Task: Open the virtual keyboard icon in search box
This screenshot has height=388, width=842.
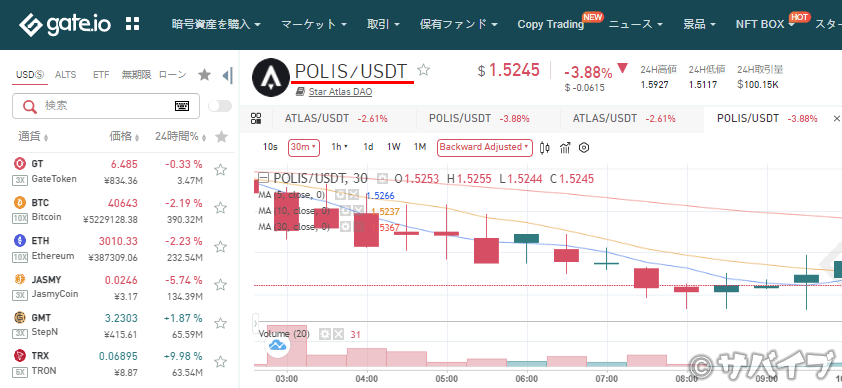Action: (x=182, y=106)
